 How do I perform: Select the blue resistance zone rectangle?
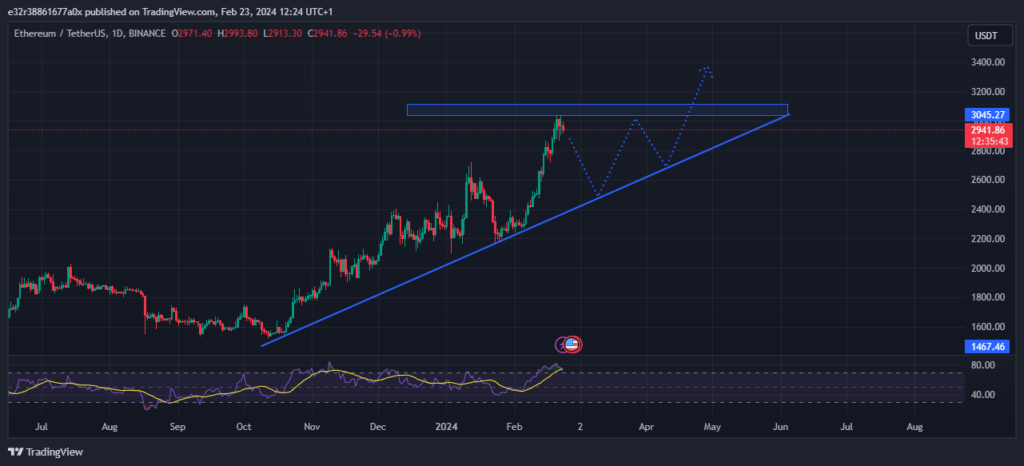(596, 109)
